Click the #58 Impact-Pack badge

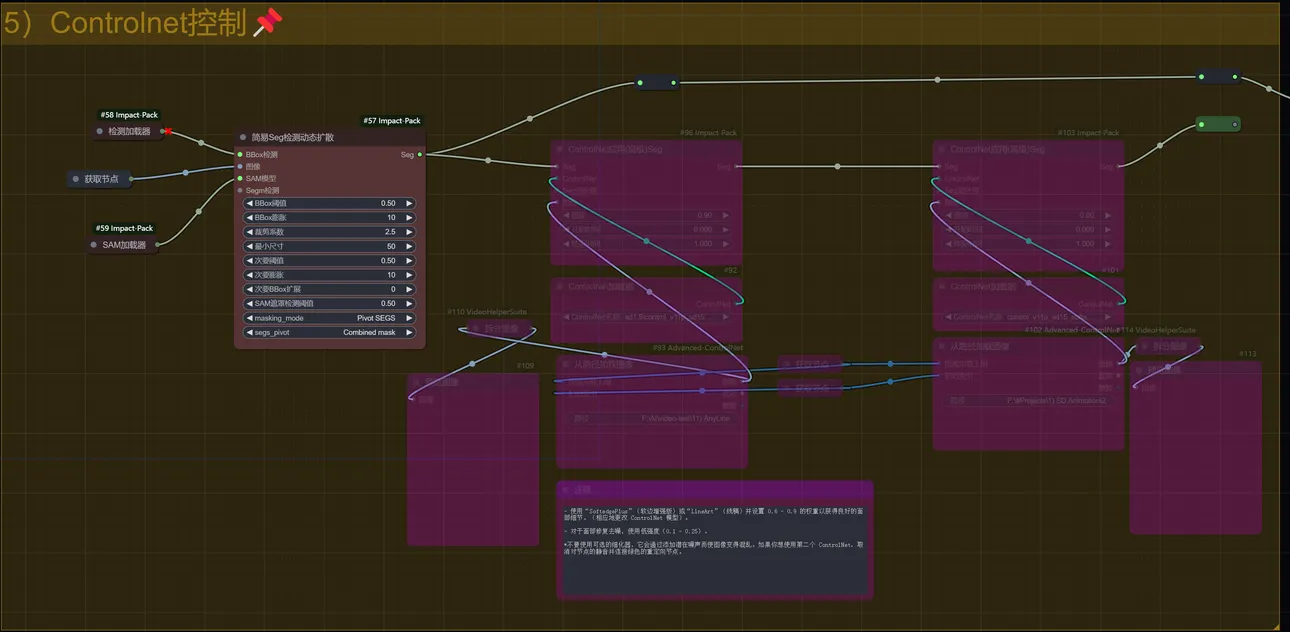point(129,115)
